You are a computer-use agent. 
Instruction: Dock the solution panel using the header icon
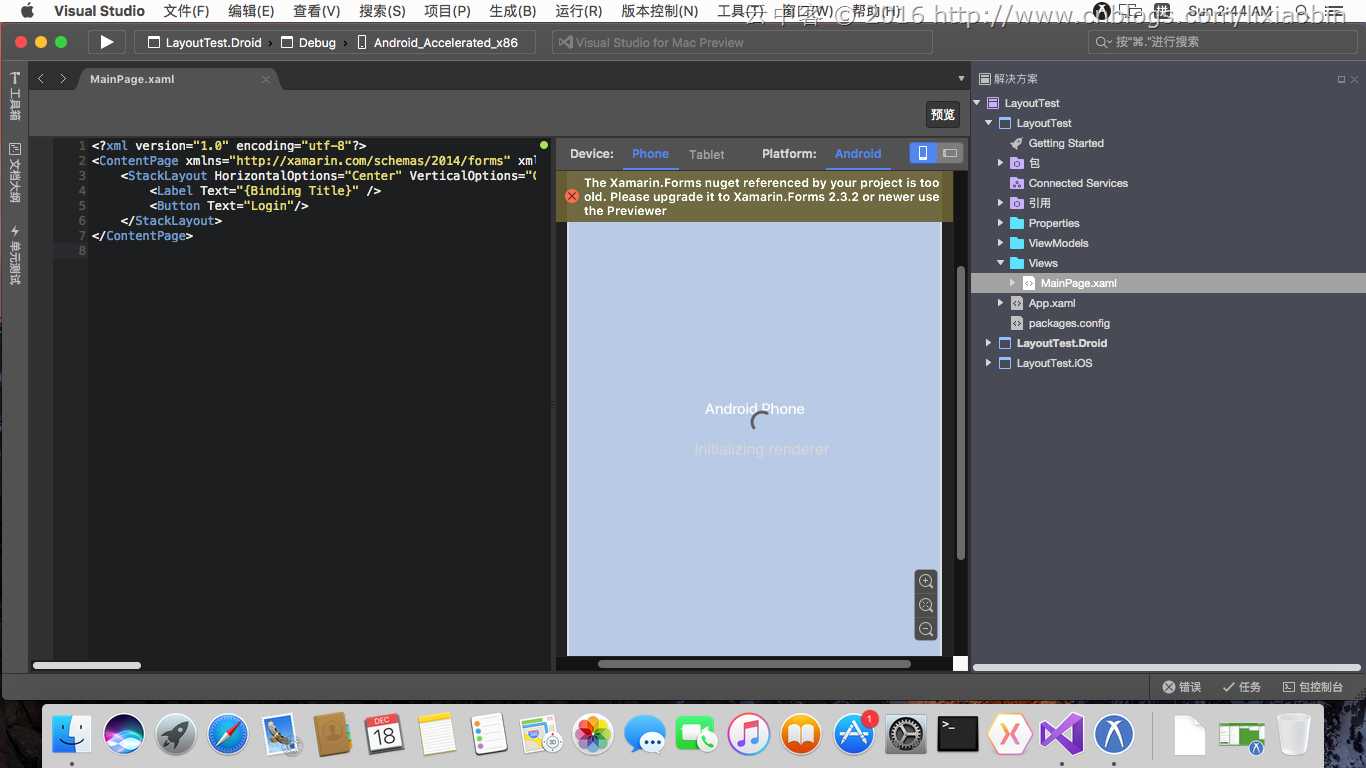pyautogui.click(x=1341, y=79)
